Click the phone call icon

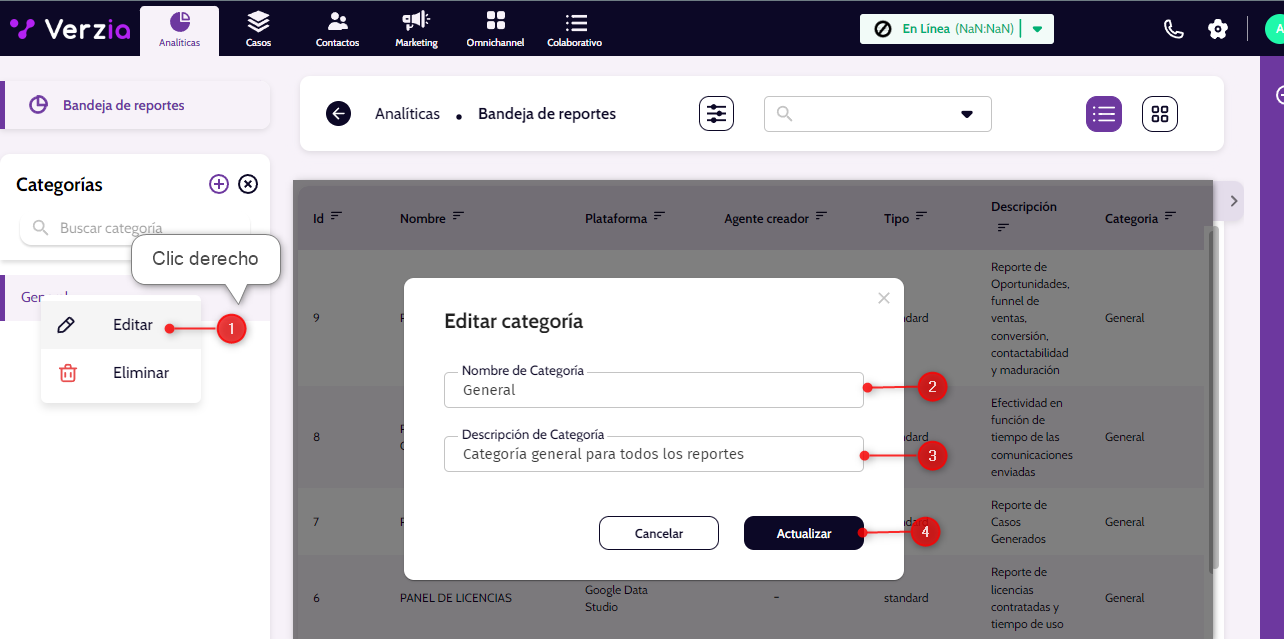pyautogui.click(x=1174, y=29)
